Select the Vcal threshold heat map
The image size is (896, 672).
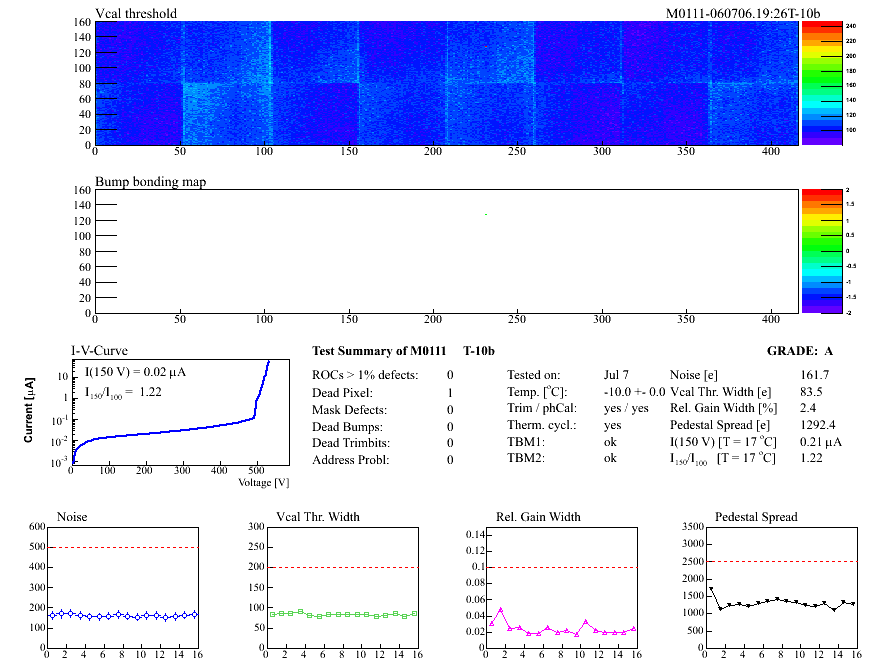coord(446,83)
